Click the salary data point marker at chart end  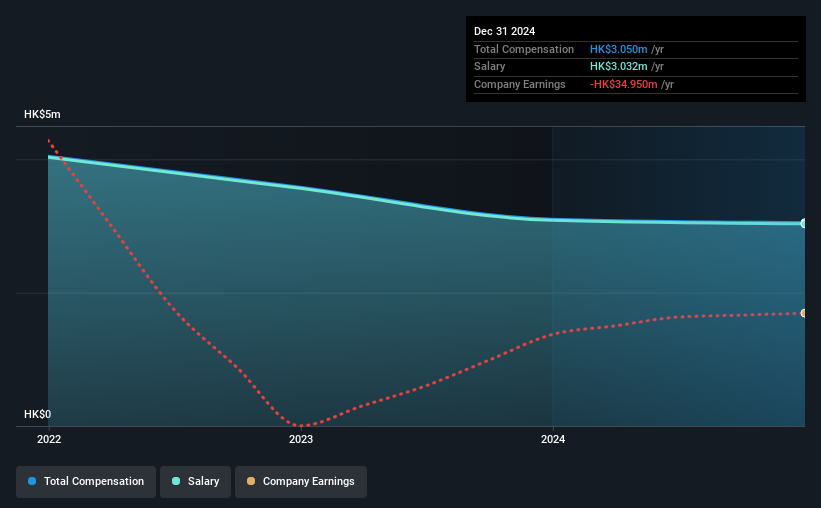tap(804, 224)
